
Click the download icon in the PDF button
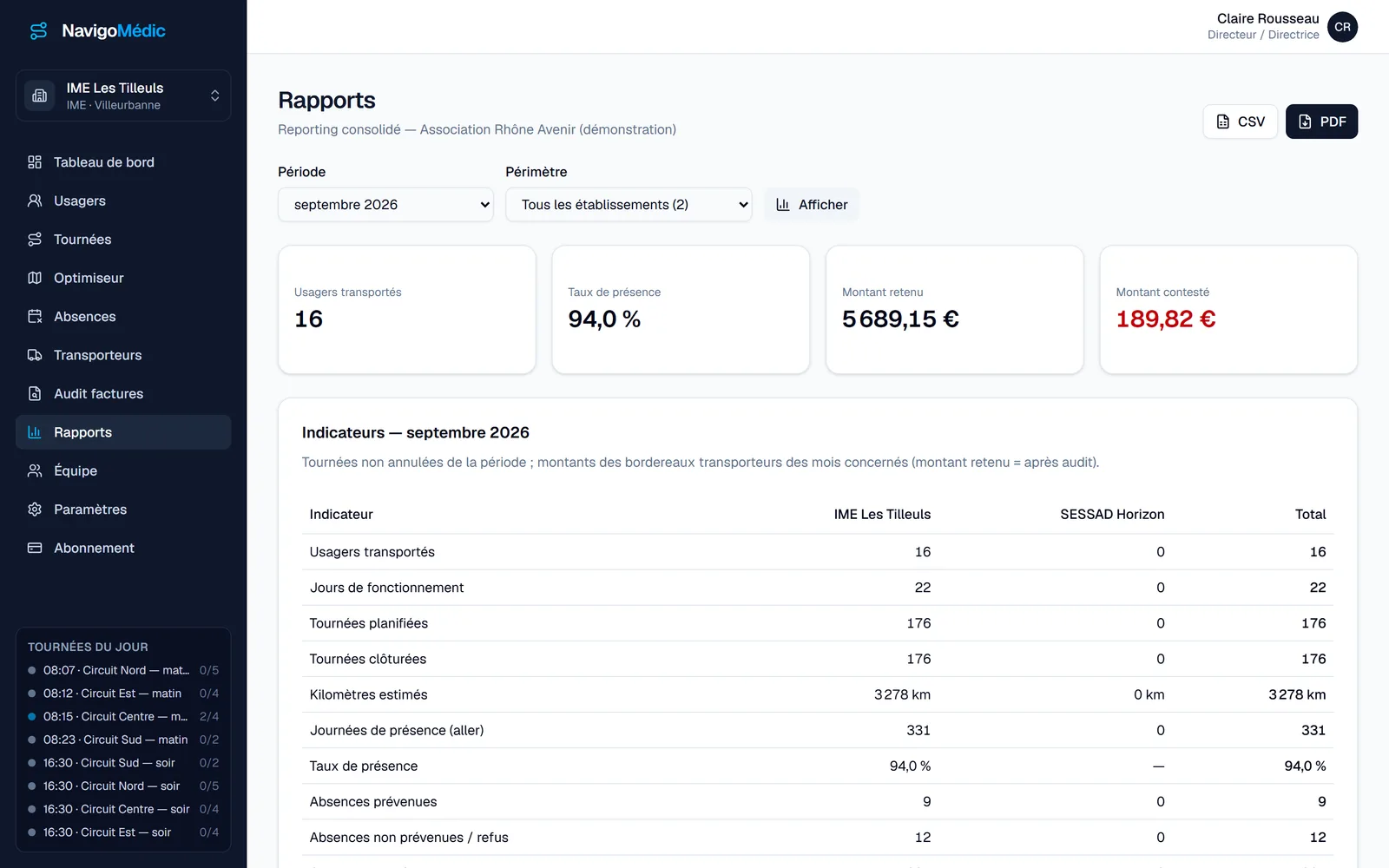pyautogui.click(x=1305, y=122)
